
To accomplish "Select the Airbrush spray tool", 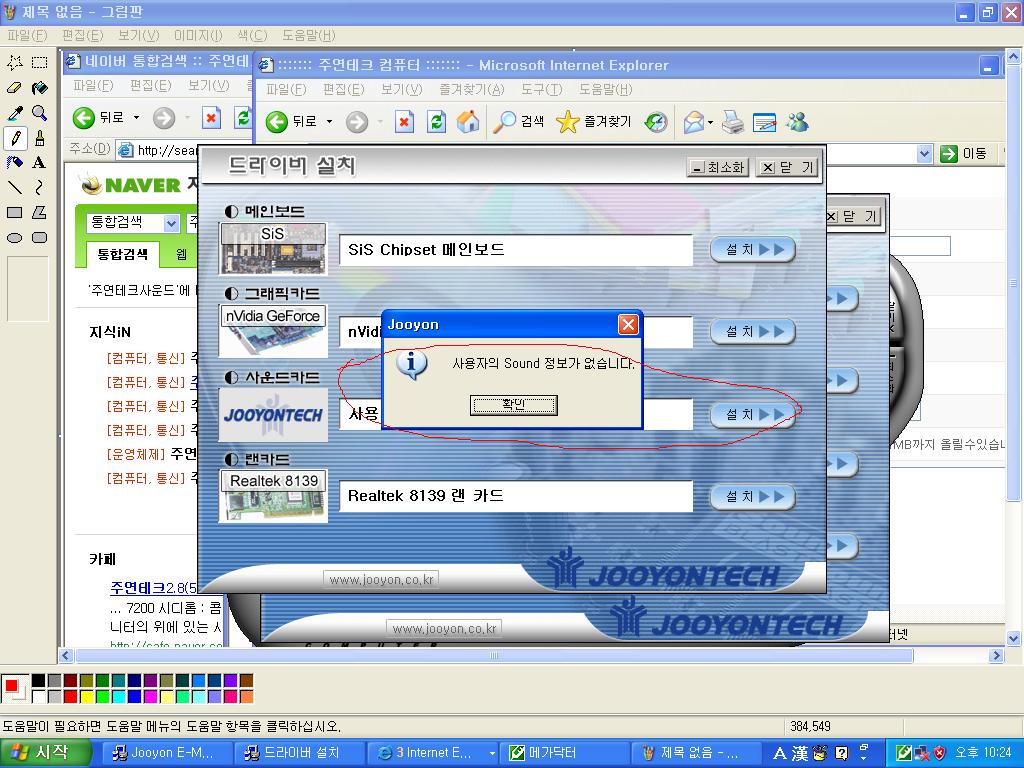I will [15, 163].
